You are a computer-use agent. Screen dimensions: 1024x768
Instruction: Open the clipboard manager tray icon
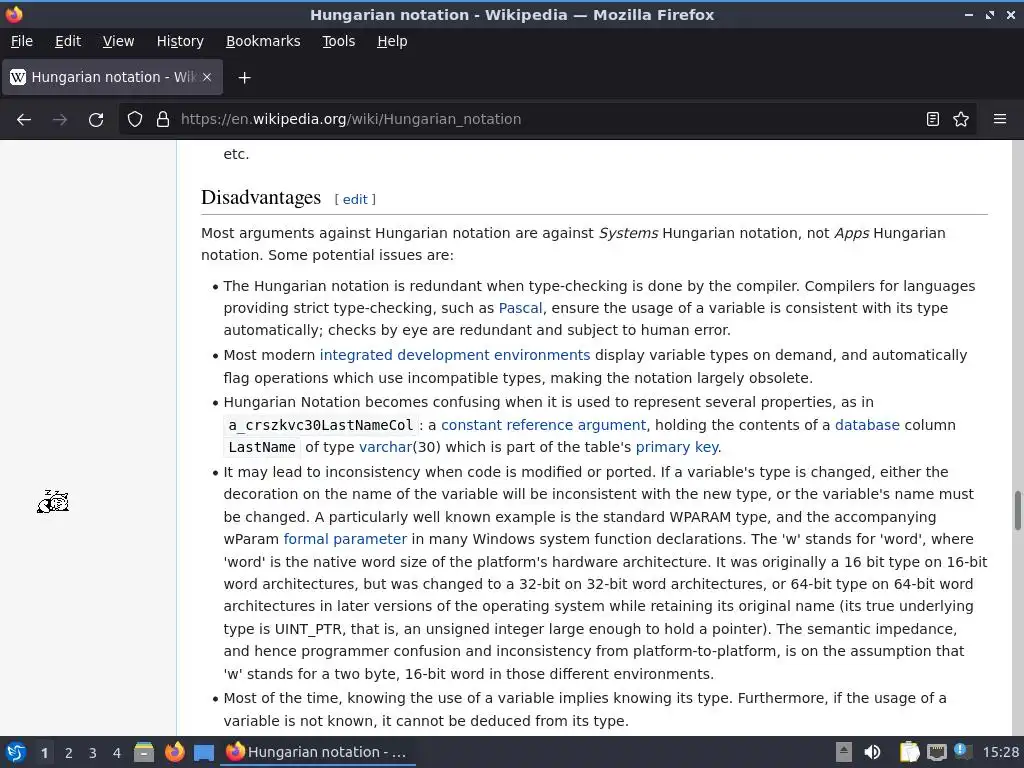click(909, 752)
